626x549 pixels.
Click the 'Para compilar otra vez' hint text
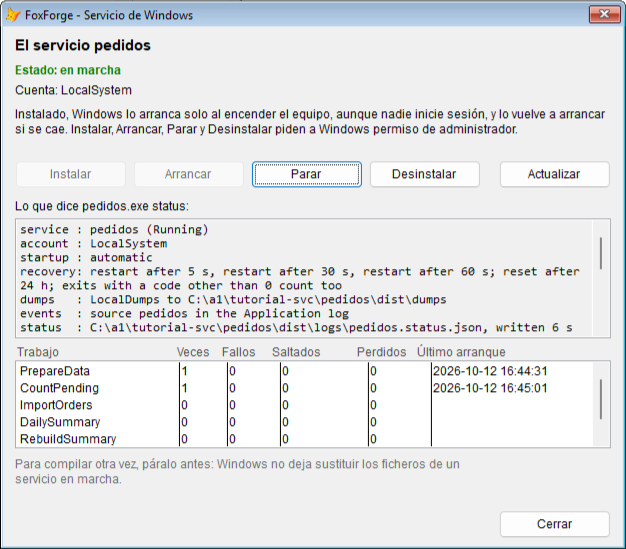coord(238,471)
